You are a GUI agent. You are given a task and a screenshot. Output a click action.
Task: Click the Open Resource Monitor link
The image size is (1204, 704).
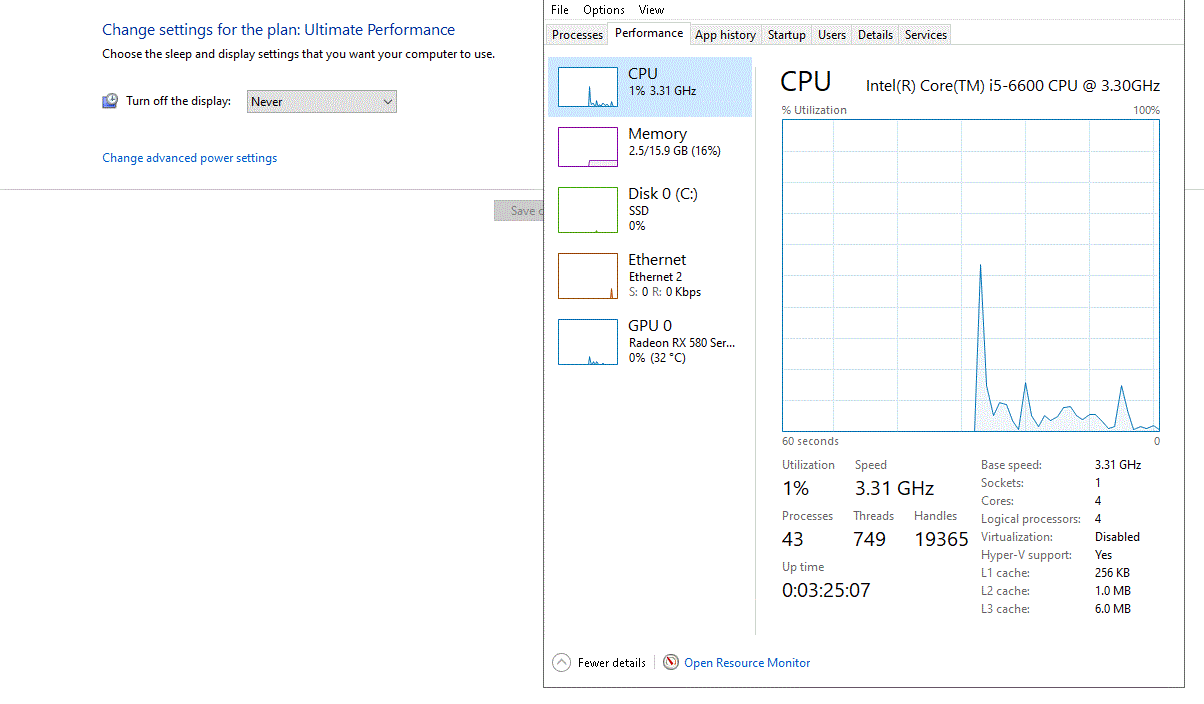click(747, 662)
